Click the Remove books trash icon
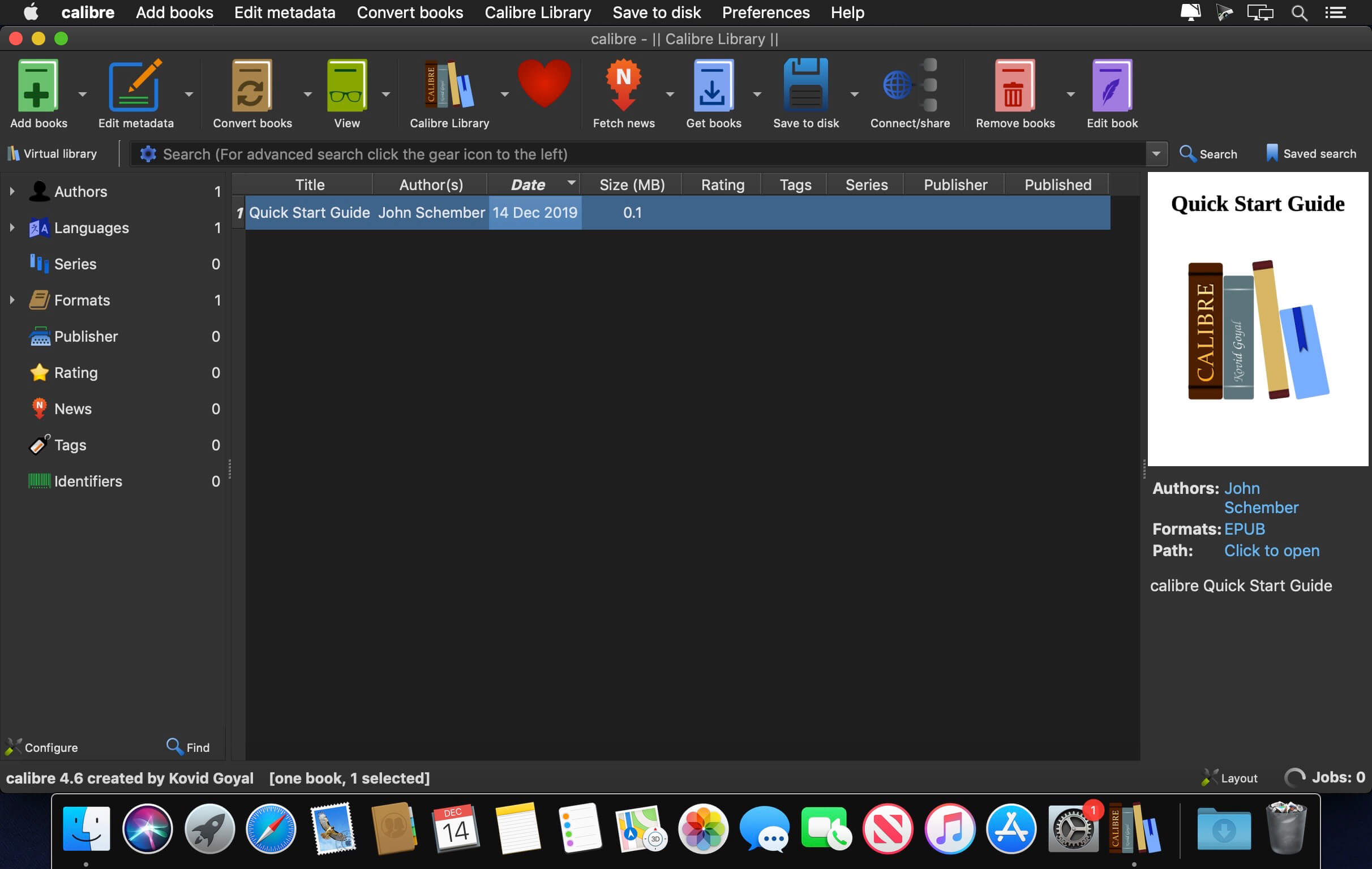The height and width of the screenshot is (869, 1372). tap(1014, 85)
